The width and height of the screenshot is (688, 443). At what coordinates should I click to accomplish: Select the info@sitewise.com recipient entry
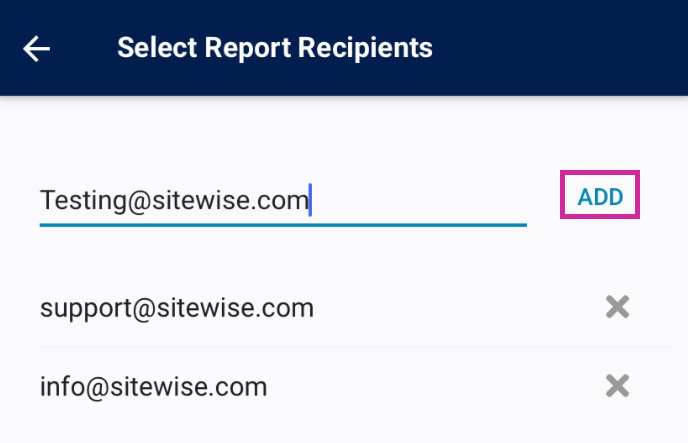point(153,386)
